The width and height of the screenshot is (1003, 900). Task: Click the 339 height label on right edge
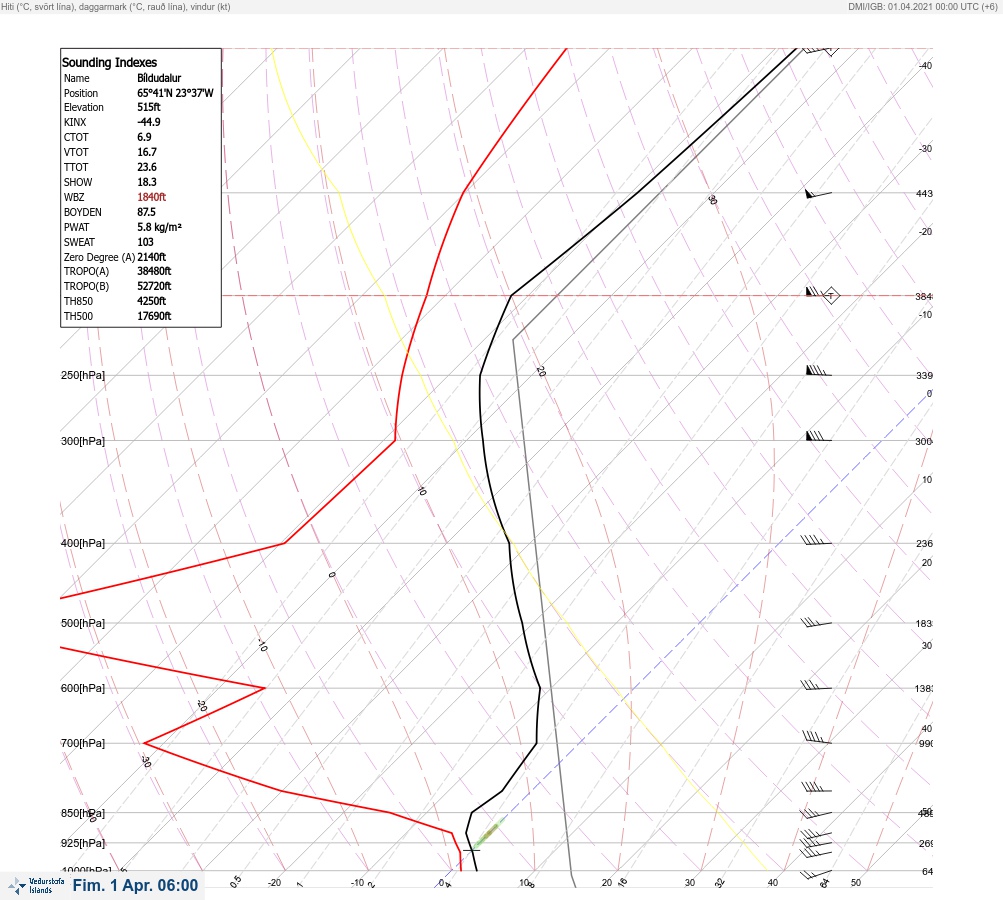(924, 375)
